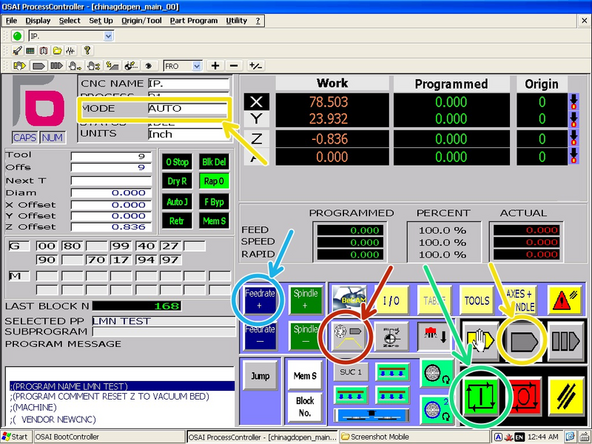Toggle the F Byp option
This screenshot has height=444, width=592.
[x=214, y=202]
